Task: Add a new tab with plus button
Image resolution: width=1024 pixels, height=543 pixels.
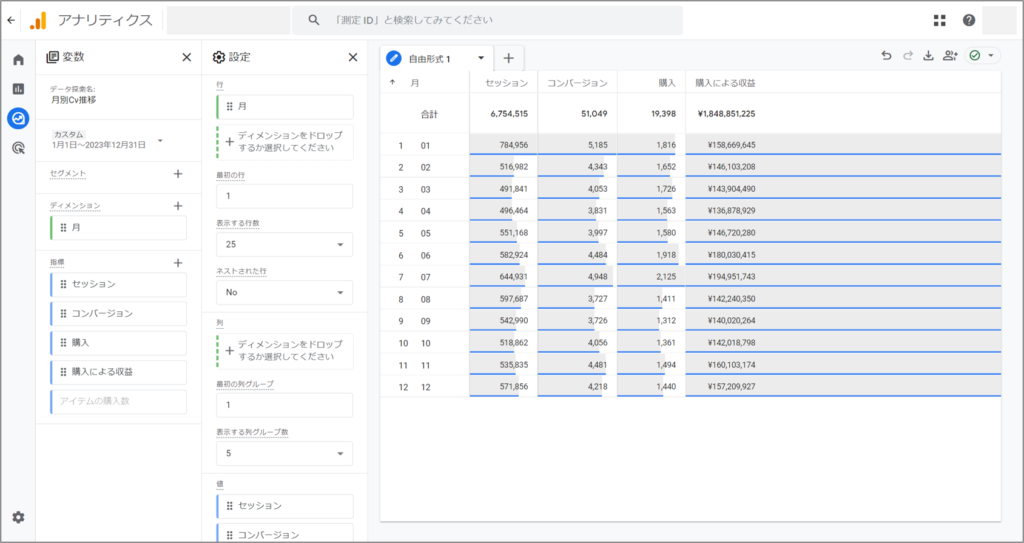Action: [509, 58]
